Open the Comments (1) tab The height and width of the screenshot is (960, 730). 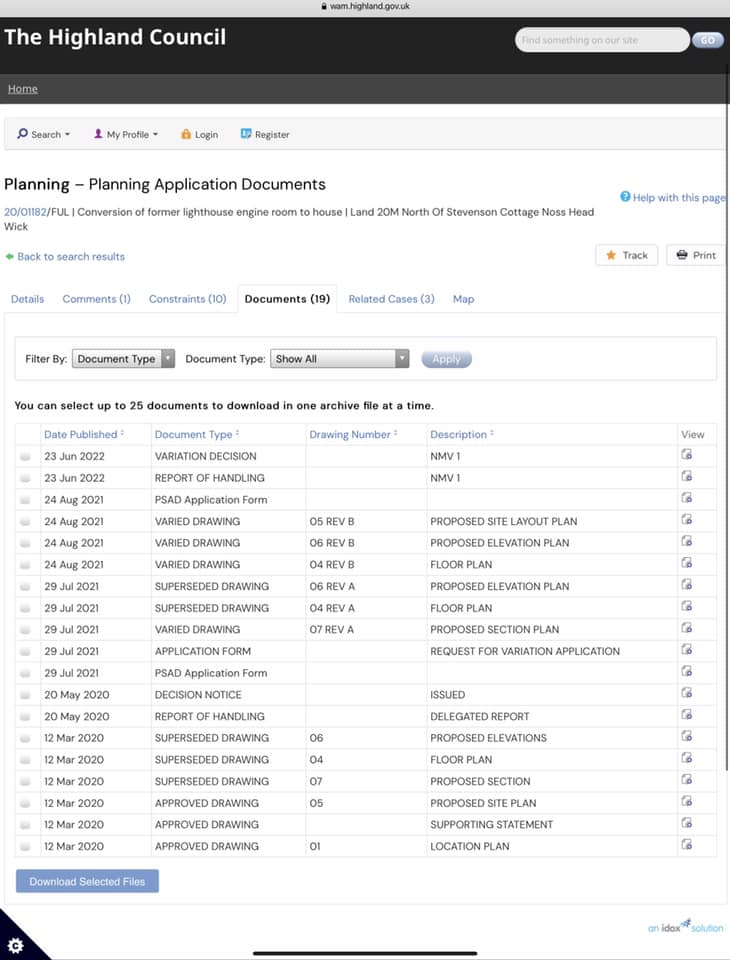(x=96, y=299)
